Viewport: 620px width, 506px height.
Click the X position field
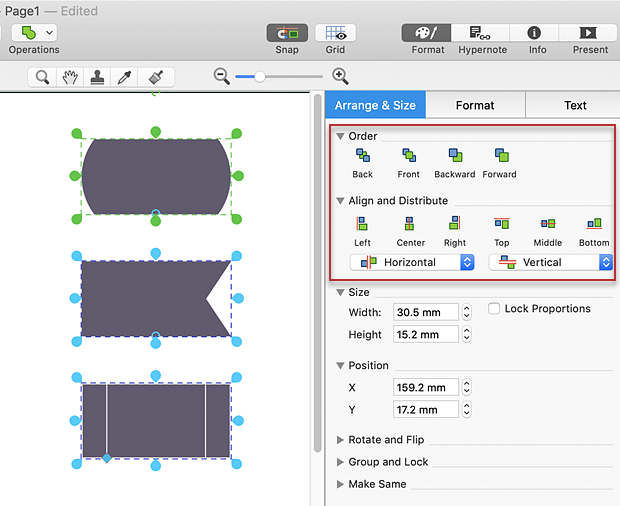(426, 387)
